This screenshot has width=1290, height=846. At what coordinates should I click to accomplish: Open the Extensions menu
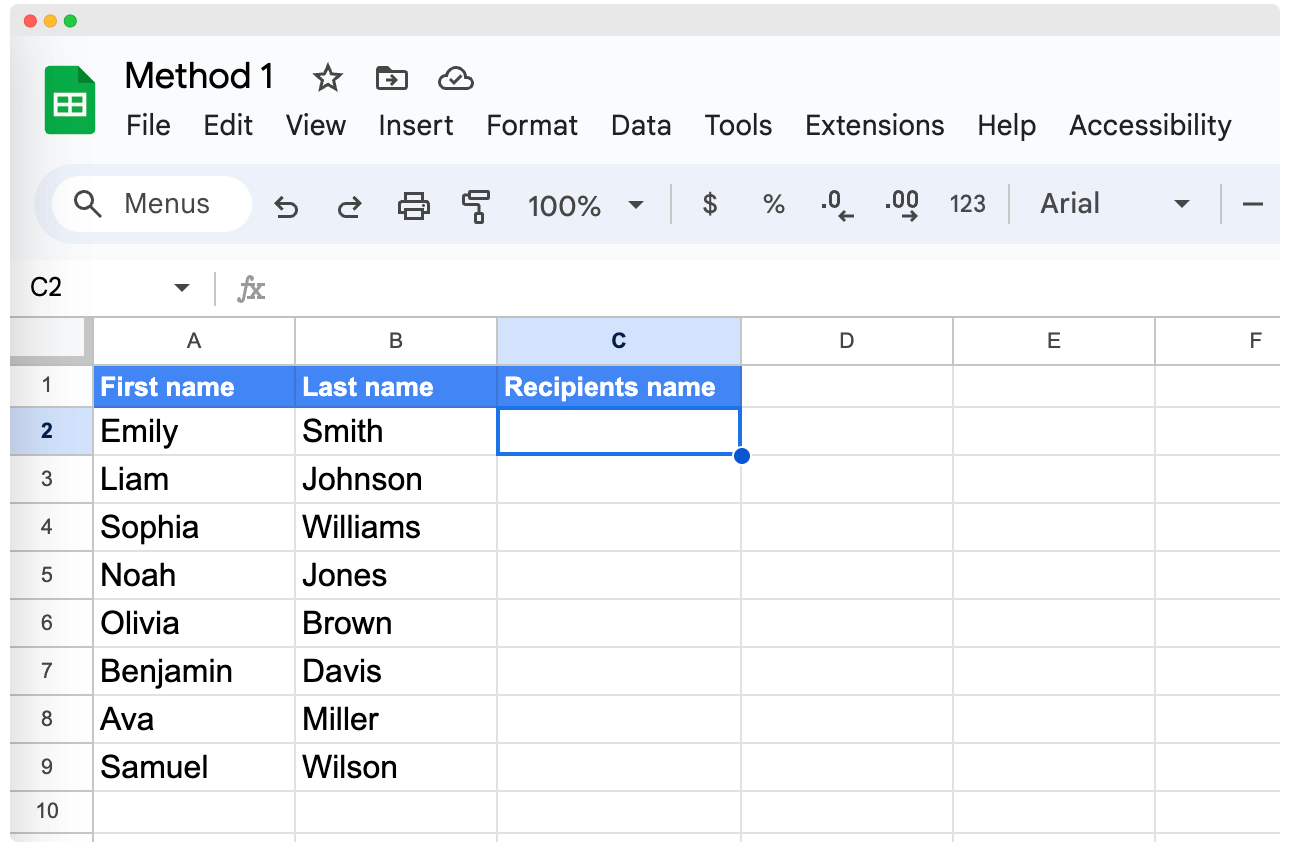[x=874, y=125]
